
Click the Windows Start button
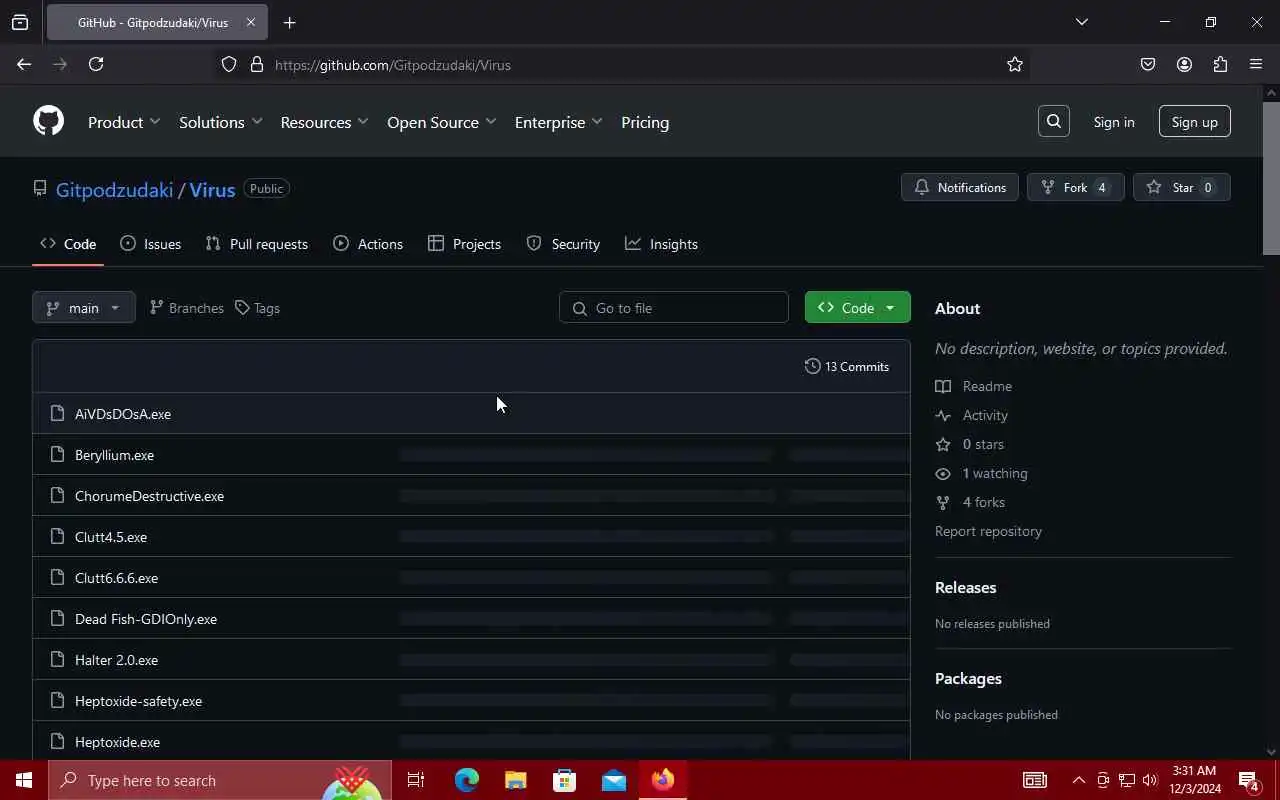24,780
